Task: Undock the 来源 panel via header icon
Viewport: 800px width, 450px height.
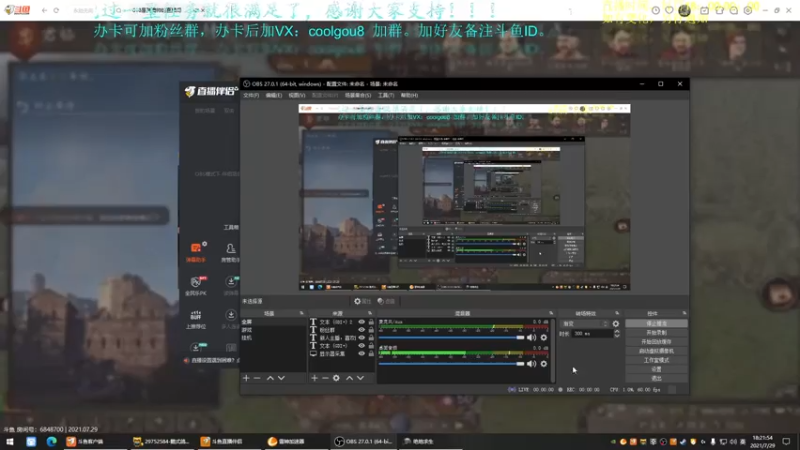Action: click(370, 313)
